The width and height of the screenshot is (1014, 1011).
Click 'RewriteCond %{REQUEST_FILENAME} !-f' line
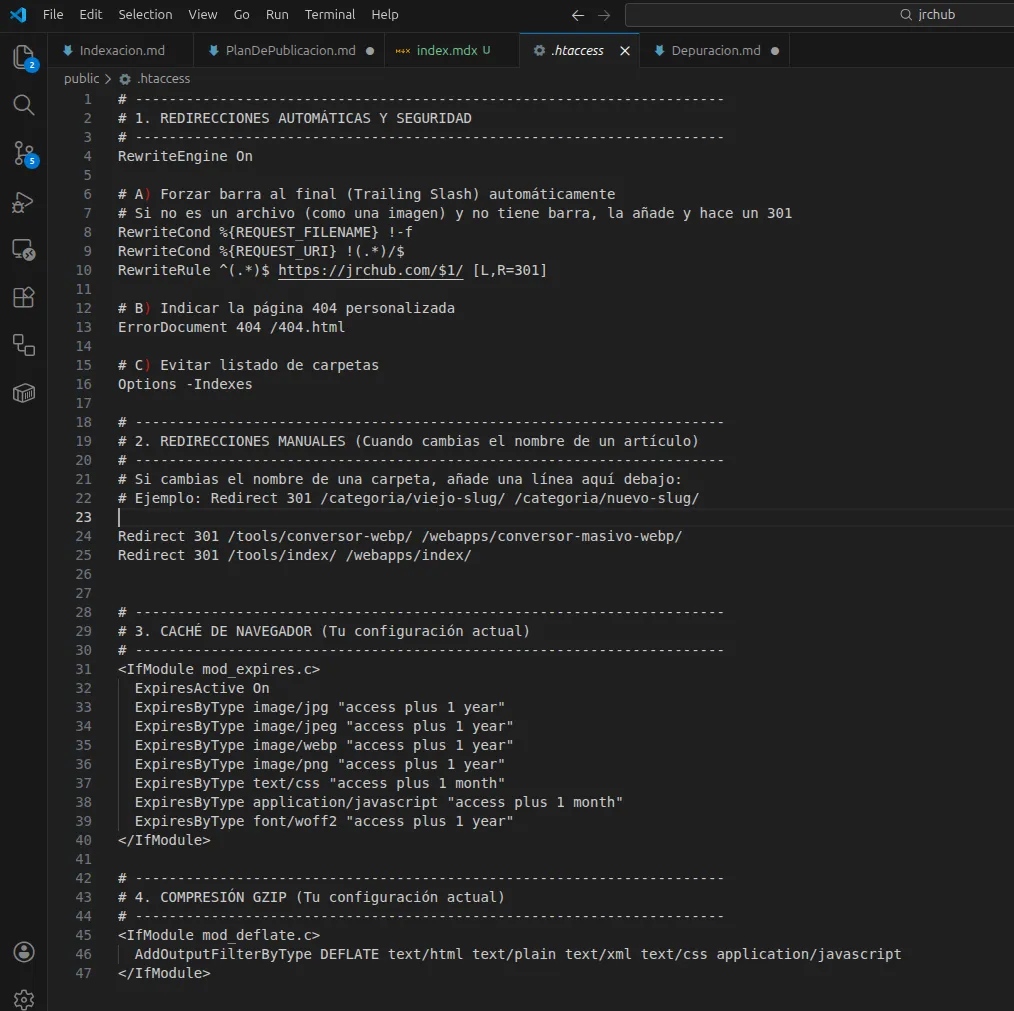[x=265, y=232]
